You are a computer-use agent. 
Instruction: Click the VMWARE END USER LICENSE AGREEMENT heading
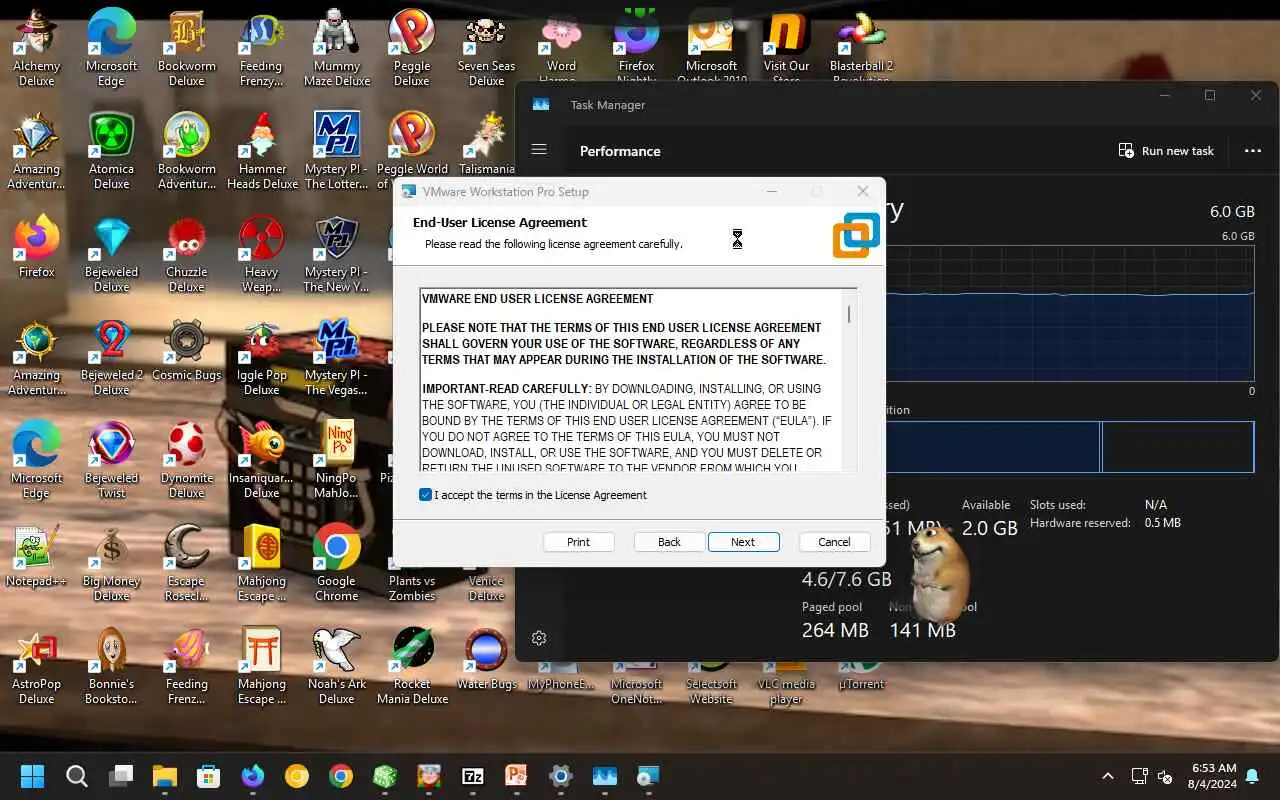pyautogui.click(x=537, y=299)
